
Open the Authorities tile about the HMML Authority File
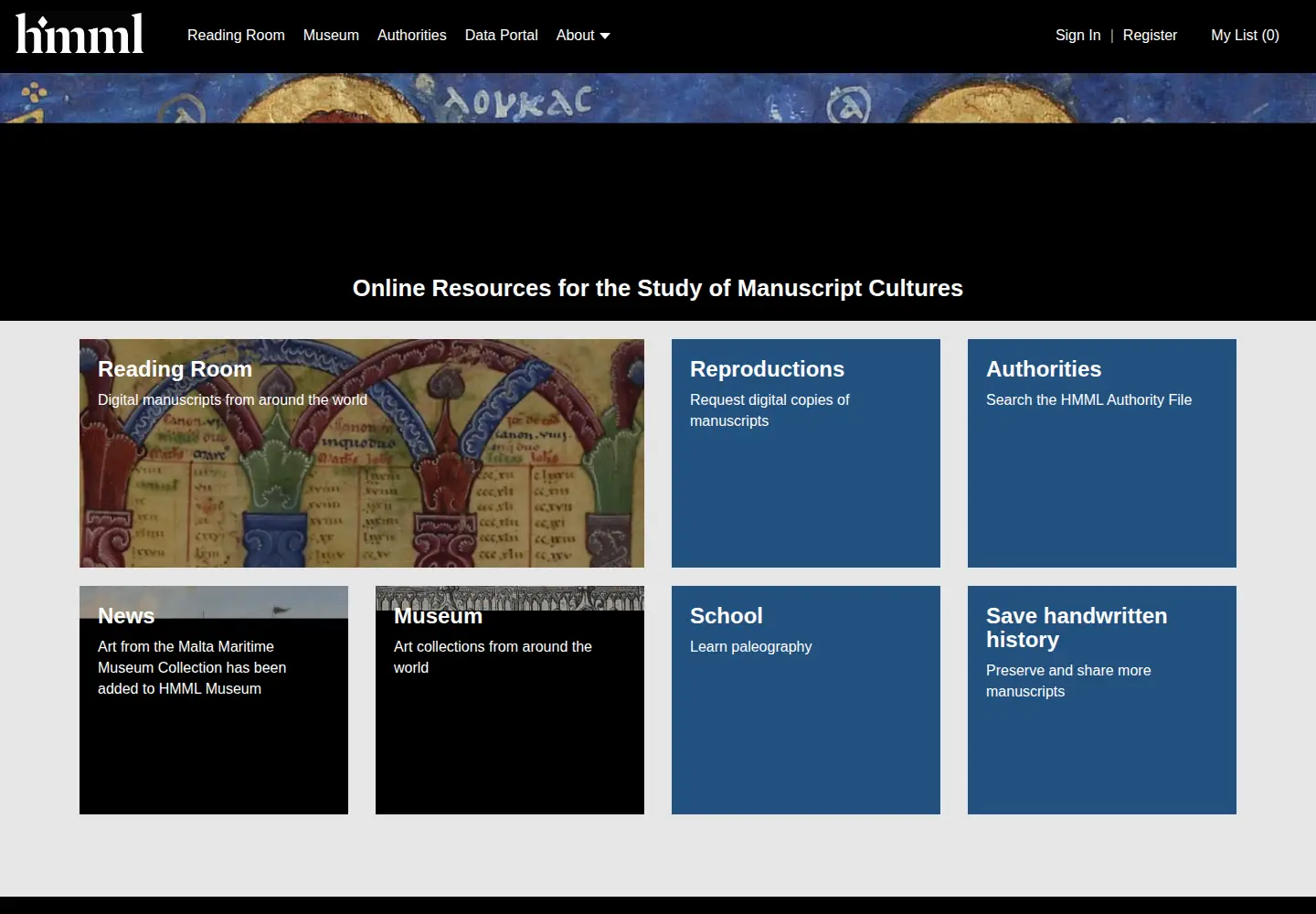click(x=1102, y=453)
